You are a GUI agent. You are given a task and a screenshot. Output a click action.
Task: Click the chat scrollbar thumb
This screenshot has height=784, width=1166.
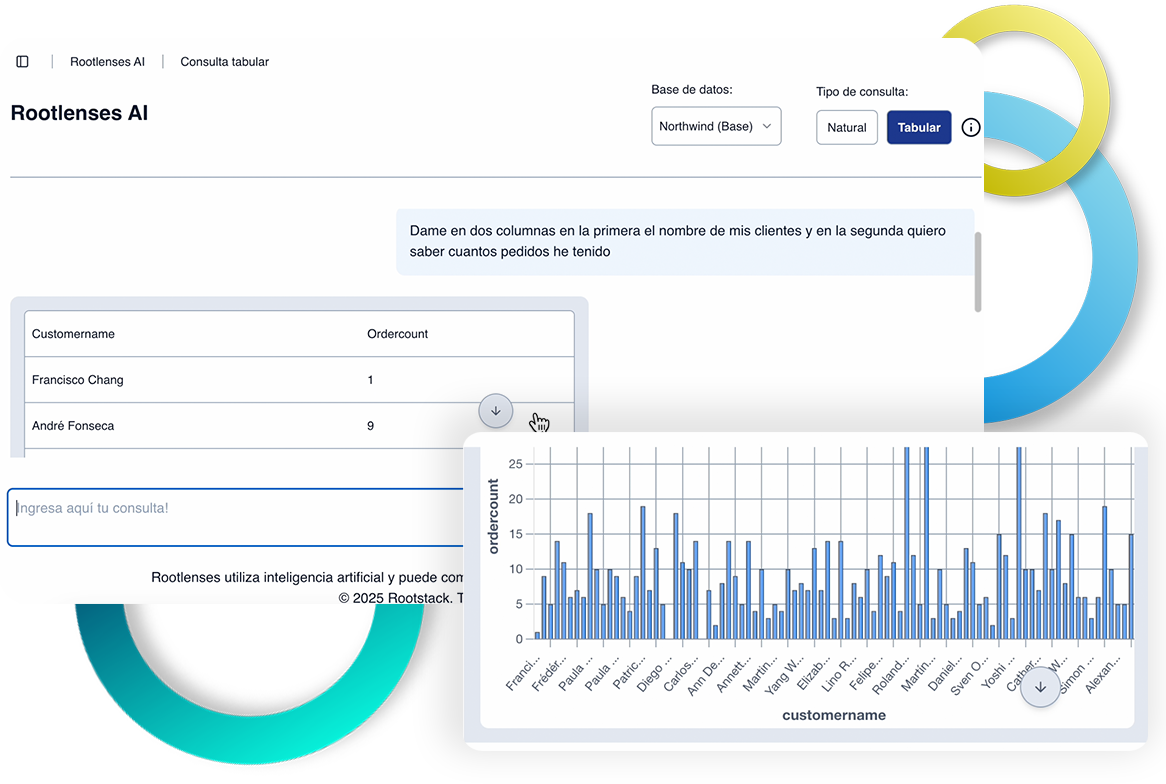[x=978, y=272]
